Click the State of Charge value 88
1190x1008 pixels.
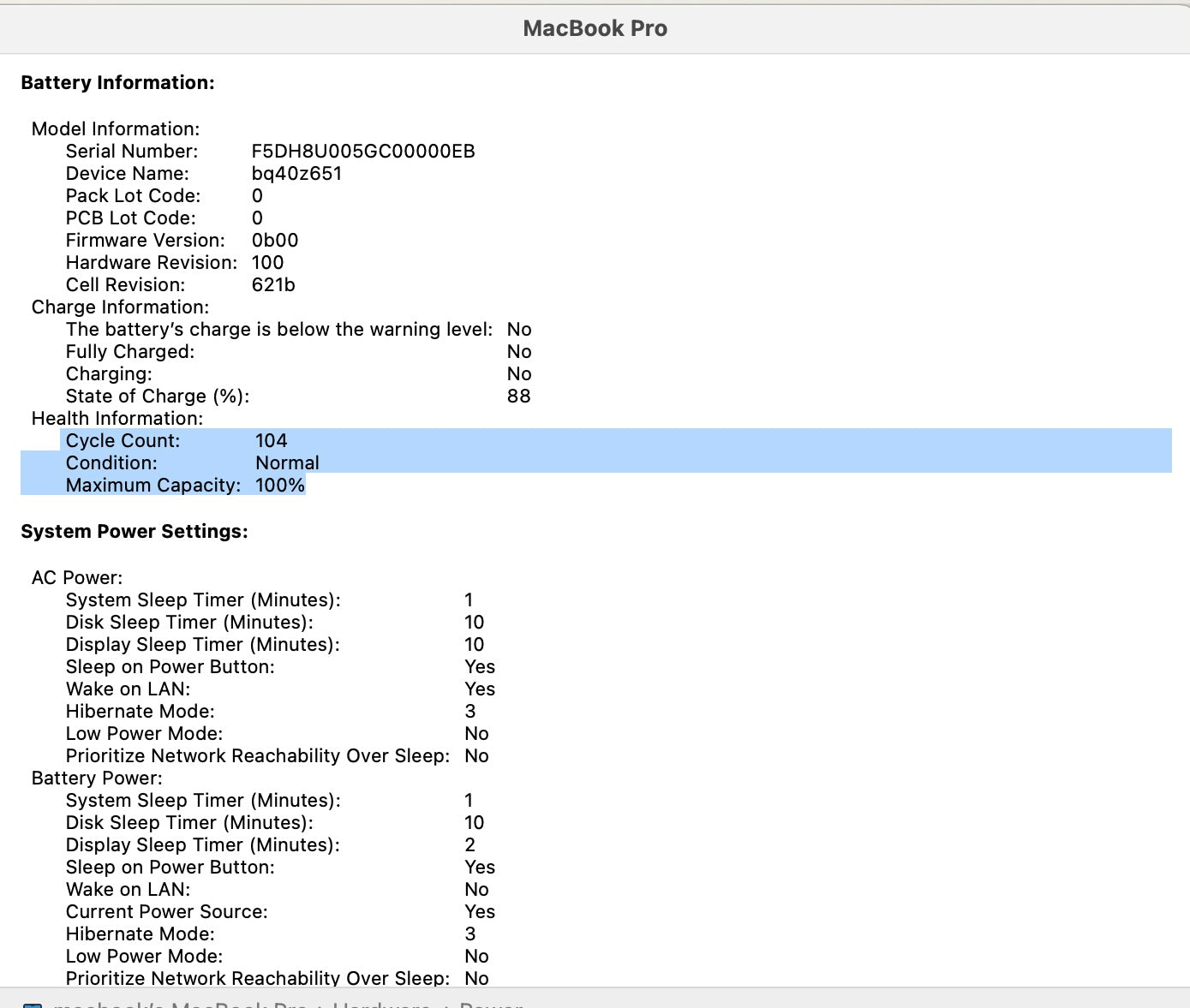coord(518,397)
